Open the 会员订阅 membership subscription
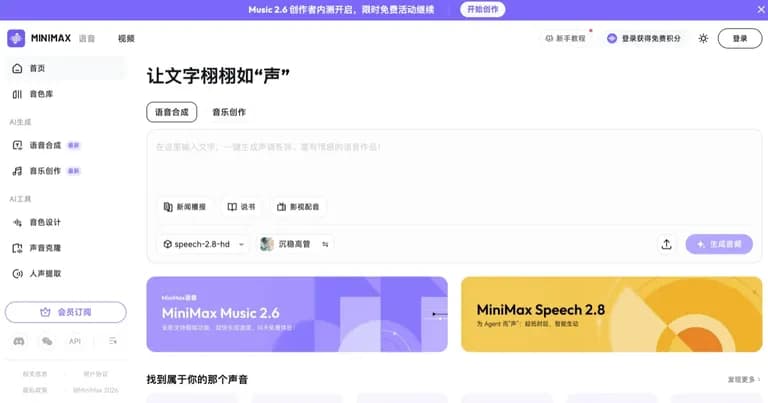 point(66,312)
